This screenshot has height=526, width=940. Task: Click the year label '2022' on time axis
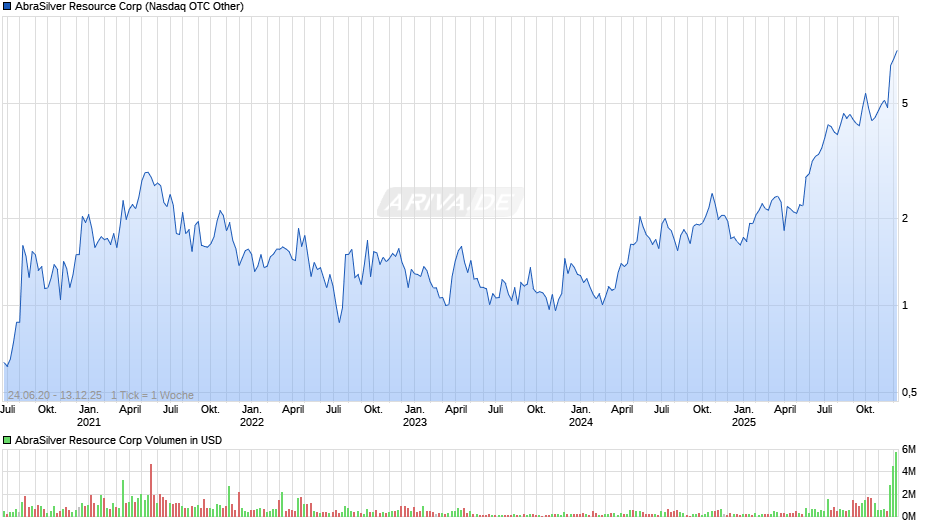point(252,422)
